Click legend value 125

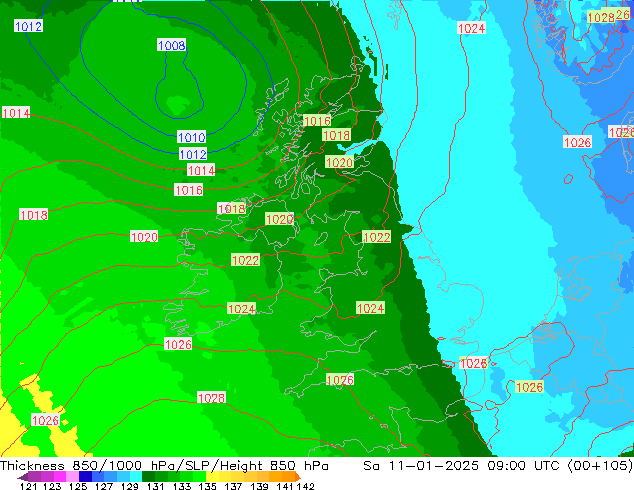(x=78, y=486)
